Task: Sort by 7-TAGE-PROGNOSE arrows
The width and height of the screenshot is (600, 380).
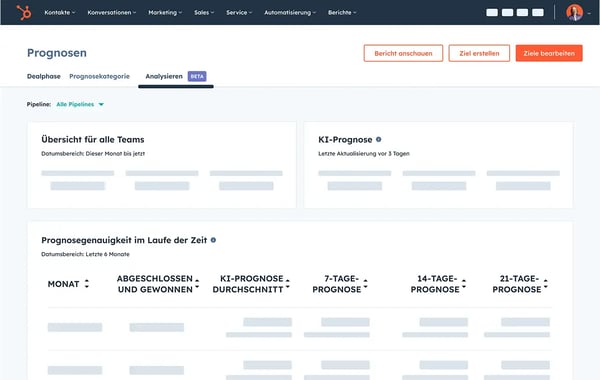Action: (x=365, y=284)
